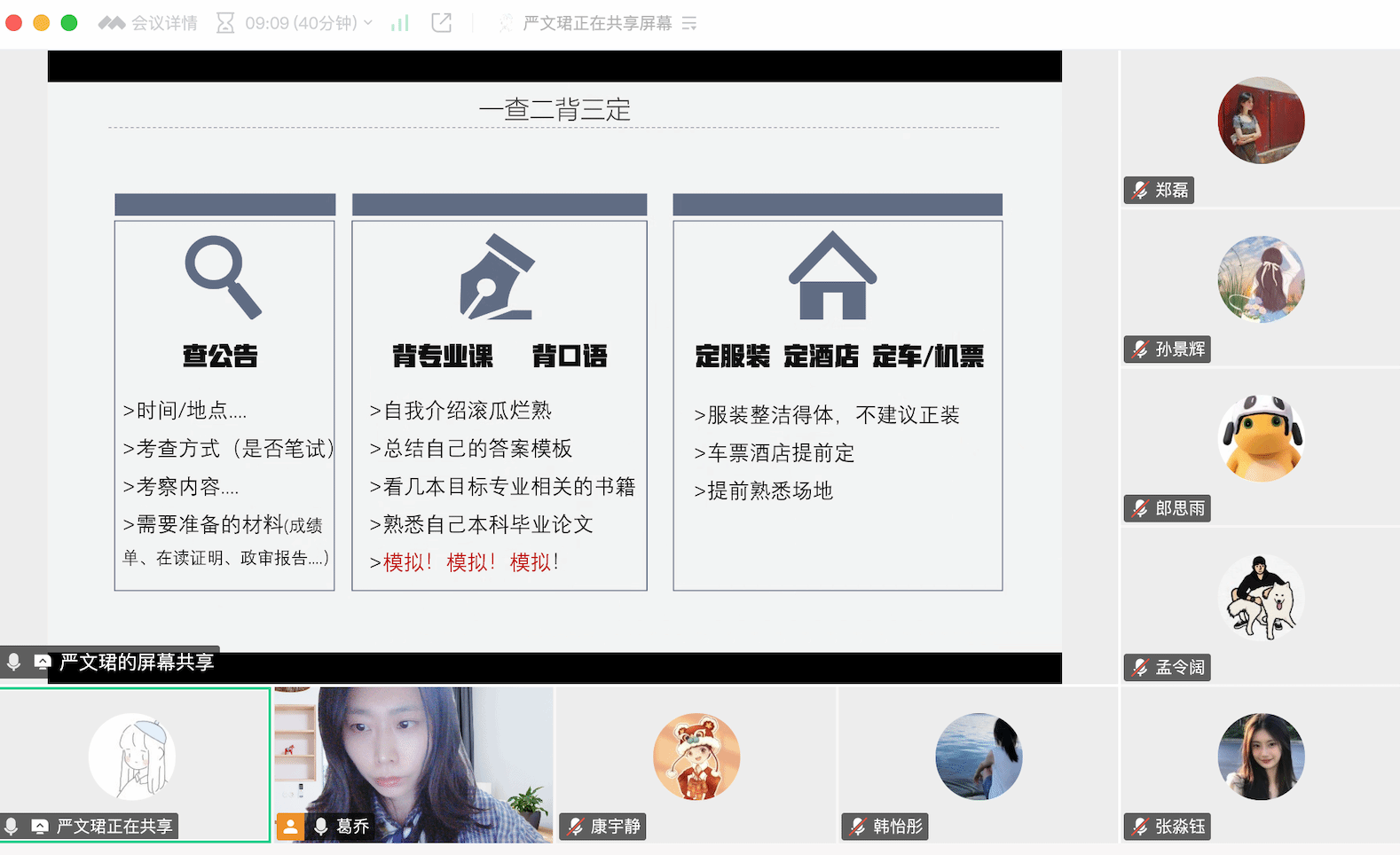The image size is (1400, 855).
Task: Open the 会议详情 meeting info
Action: pos(112,23)
